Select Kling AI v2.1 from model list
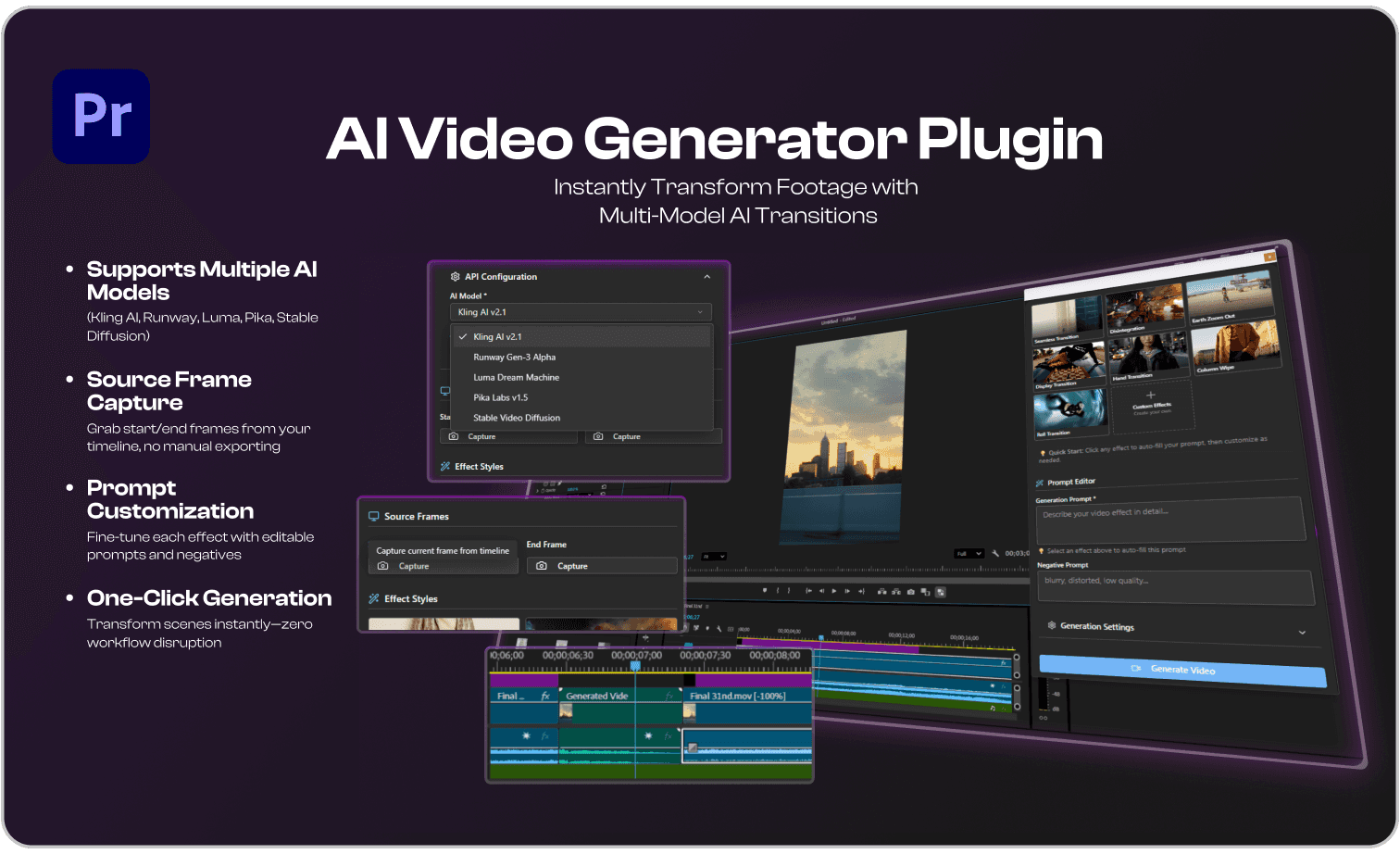This screenshot has width=1400, height=854. click(581, 336)
